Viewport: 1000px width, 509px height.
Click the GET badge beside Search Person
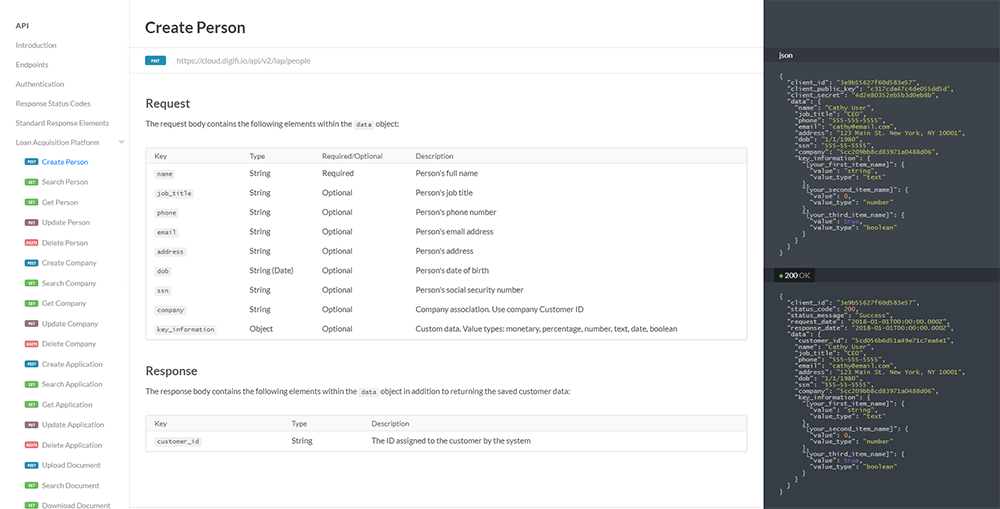coord(31,182)
